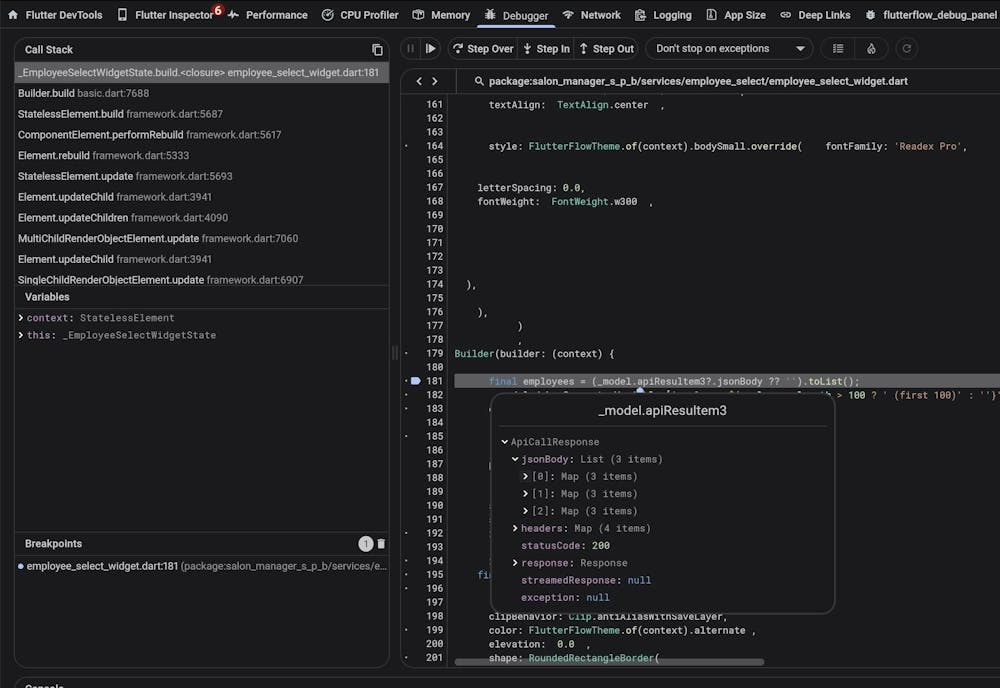This screenshot has width=1000, height=688.
Task: Toggle a breakpoint on line 164 gutter
Action: (406, 146)
